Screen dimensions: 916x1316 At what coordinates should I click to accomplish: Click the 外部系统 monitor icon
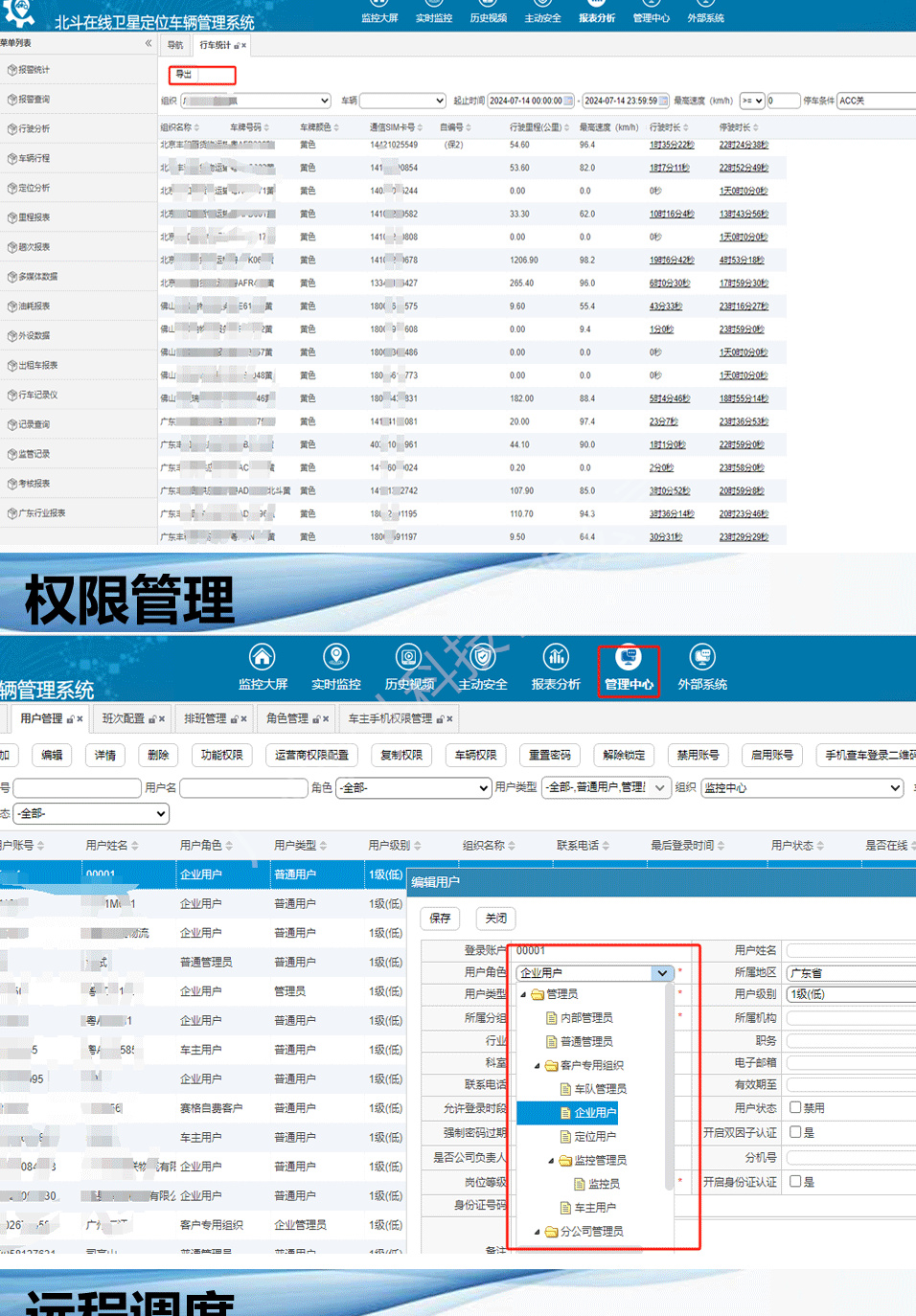(702, 657)
